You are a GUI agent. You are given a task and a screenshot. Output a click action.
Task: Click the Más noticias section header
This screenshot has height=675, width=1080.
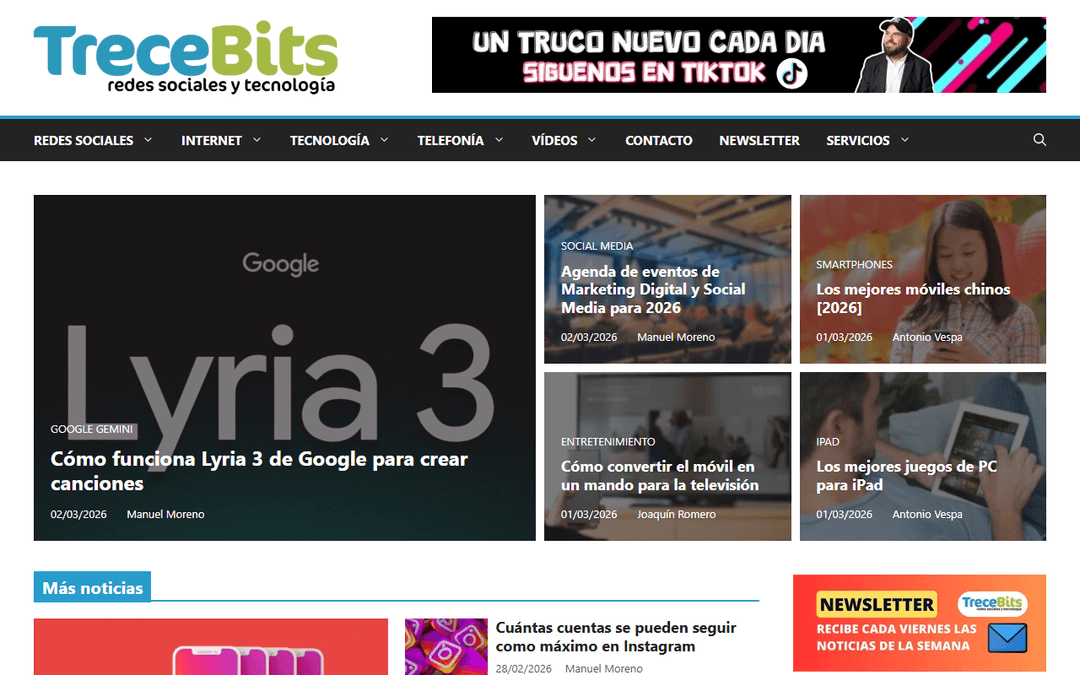pyautogui.click(x=92, y=588)
